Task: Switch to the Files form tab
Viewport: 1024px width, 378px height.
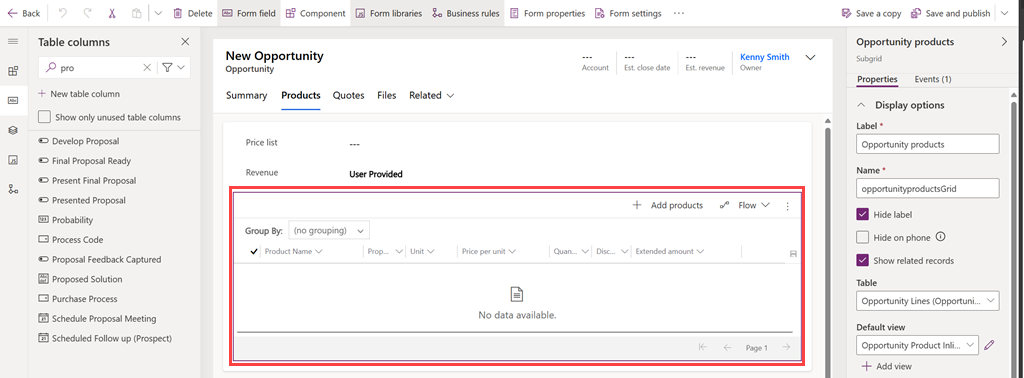Action: (x=387, y=95)
